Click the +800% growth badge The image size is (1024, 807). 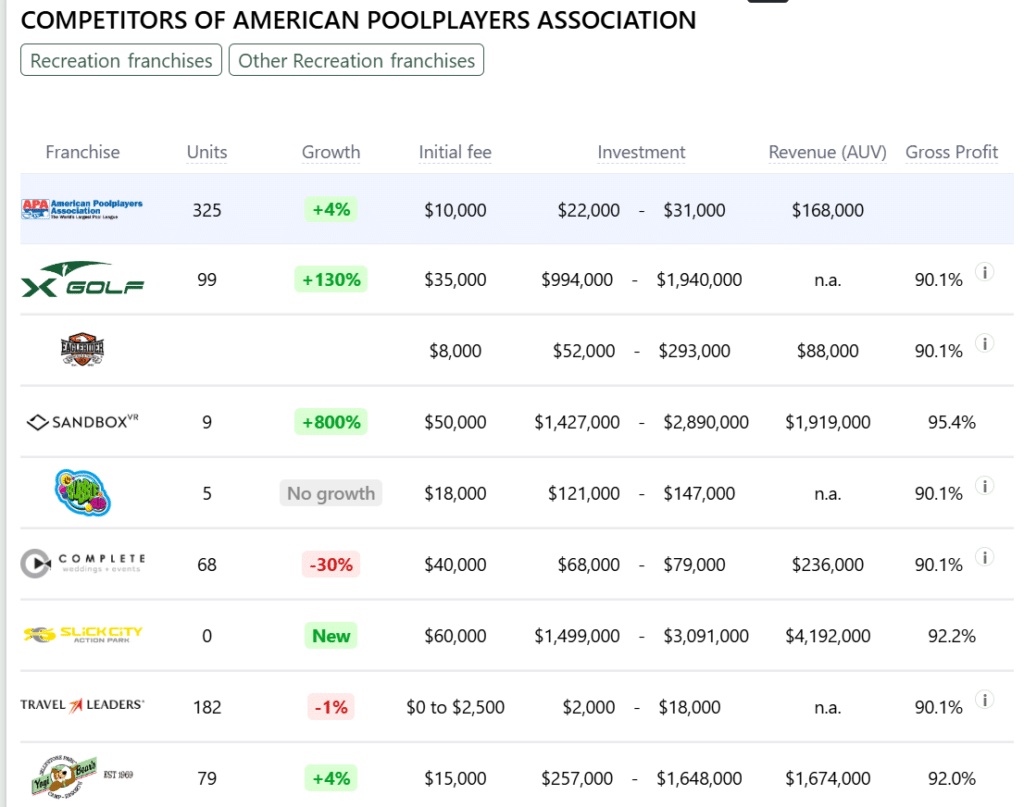click(331, 422)
